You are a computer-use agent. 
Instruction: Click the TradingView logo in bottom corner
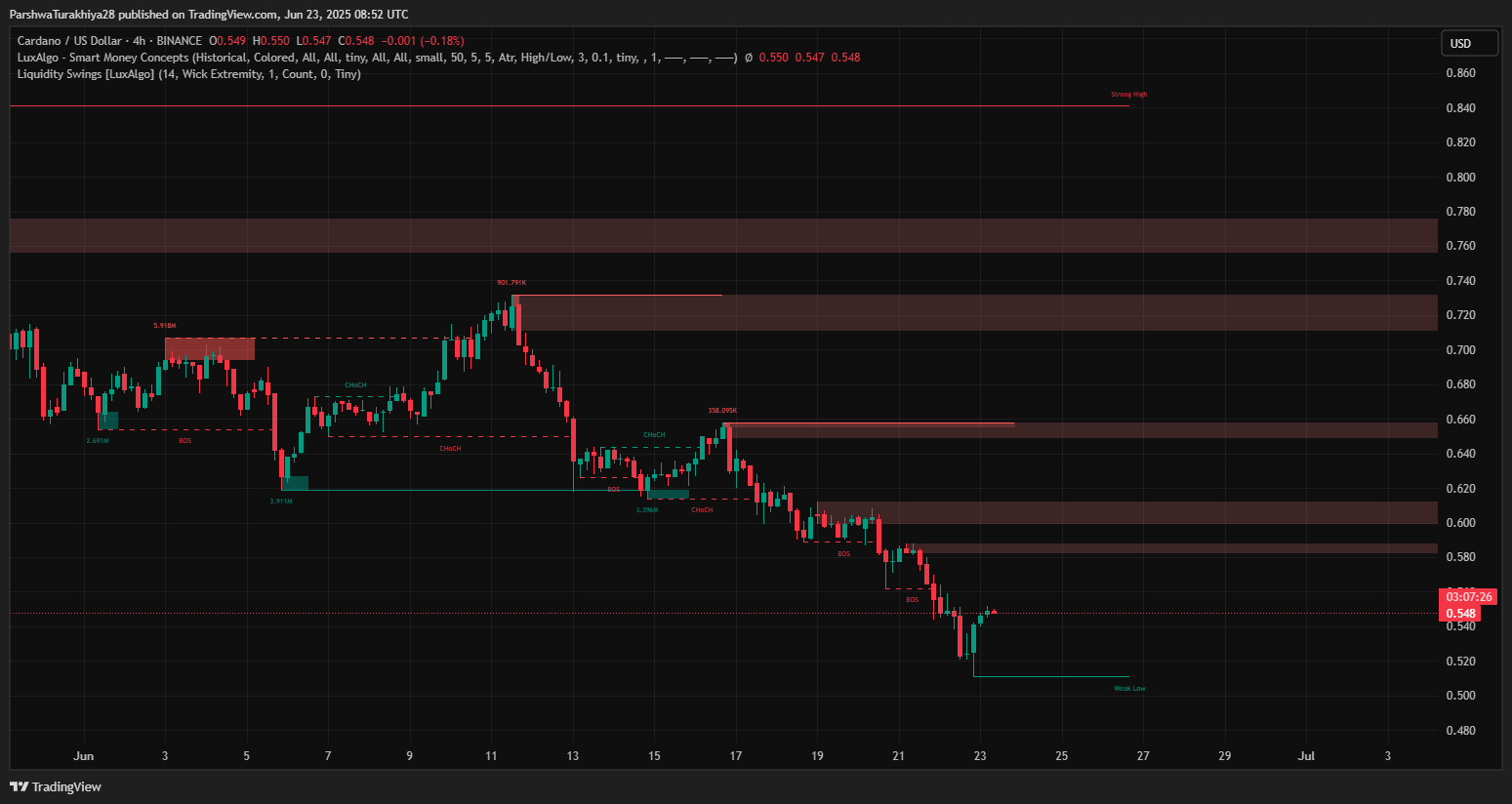pos(56,786)
